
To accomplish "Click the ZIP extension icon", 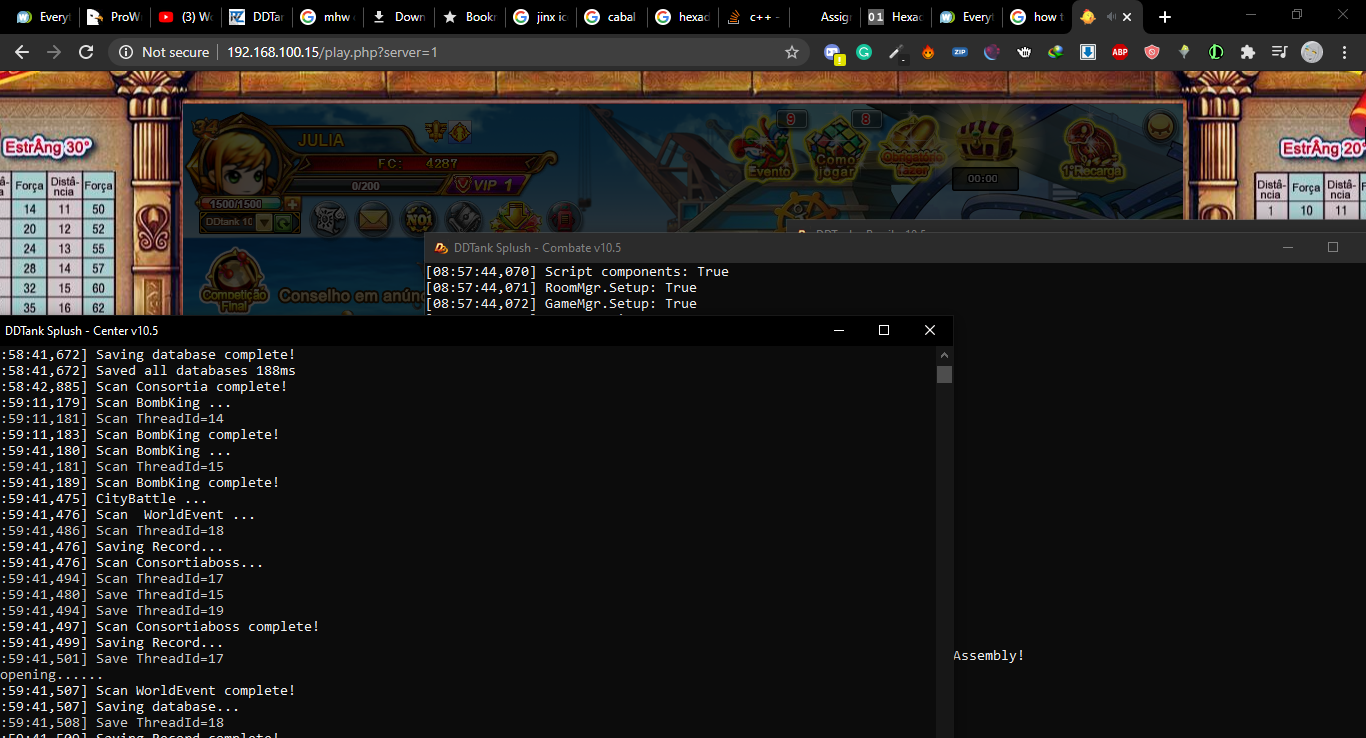I will point(960,52).
